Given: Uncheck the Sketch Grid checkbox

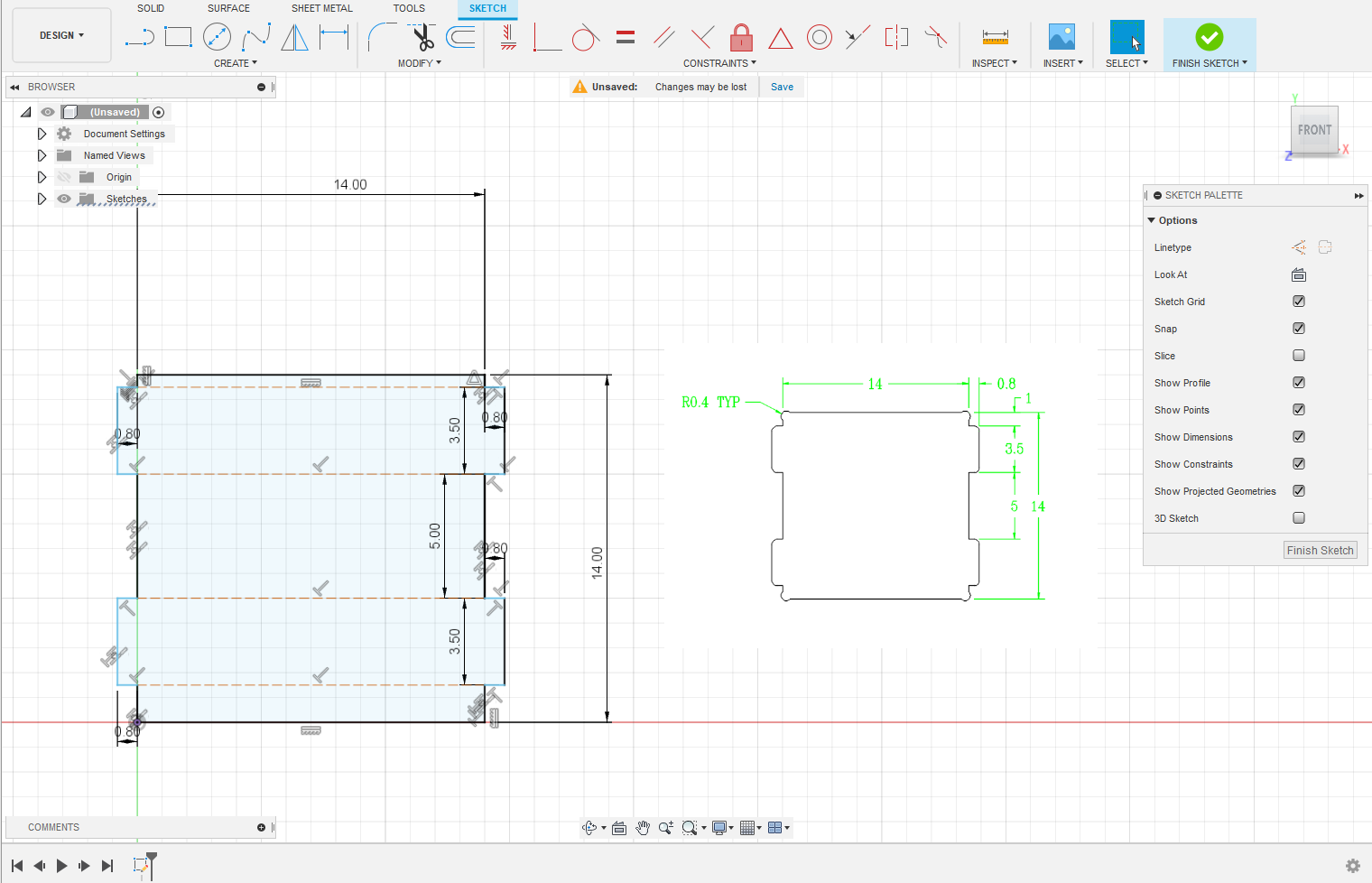Looking at the screenshot, I should [1299, 302].
